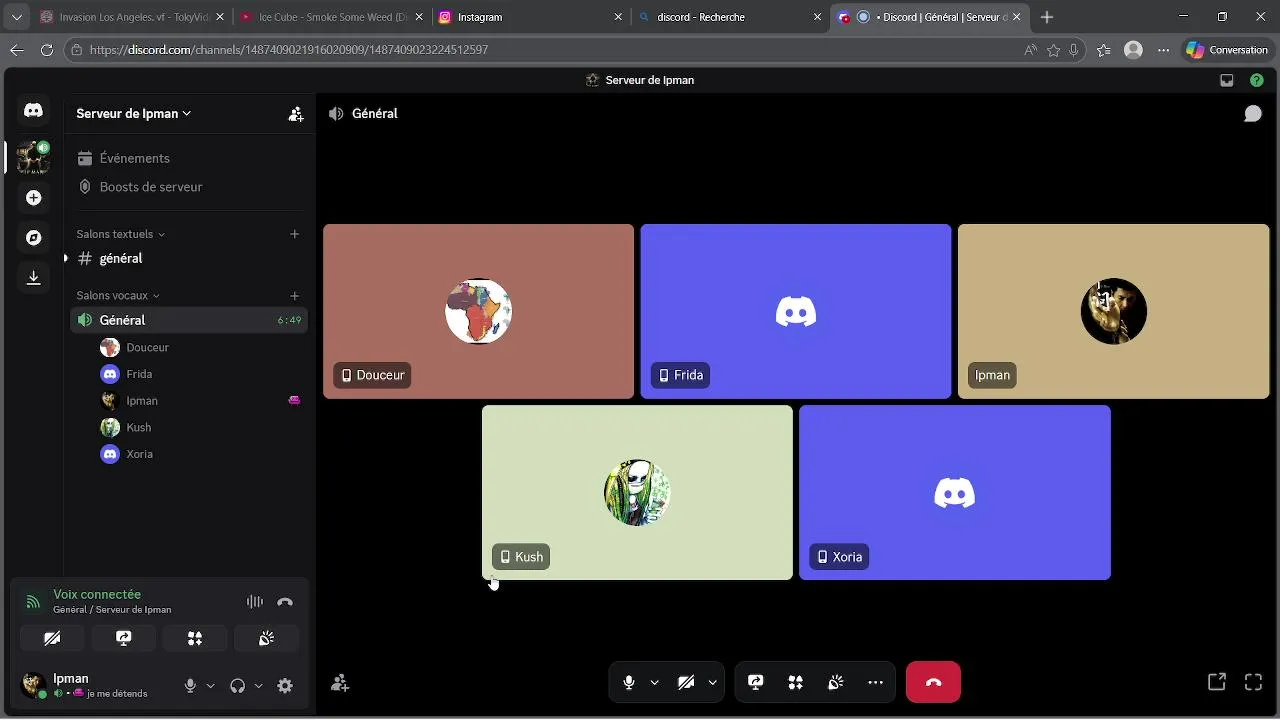Click Add a Server plus icon

33,198
